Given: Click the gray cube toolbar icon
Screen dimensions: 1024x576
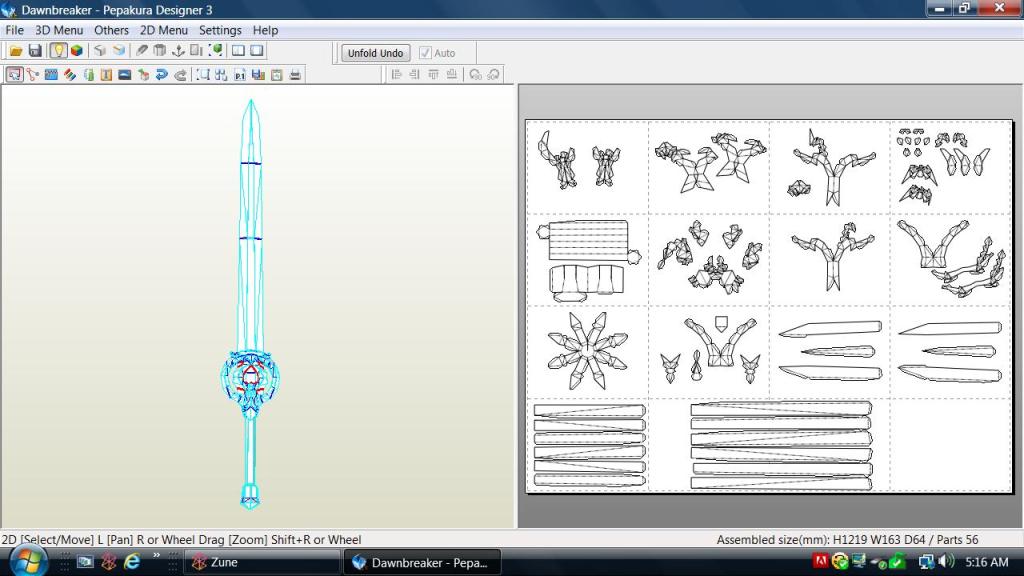Looking at the screenshot, I should coord(100,51).
